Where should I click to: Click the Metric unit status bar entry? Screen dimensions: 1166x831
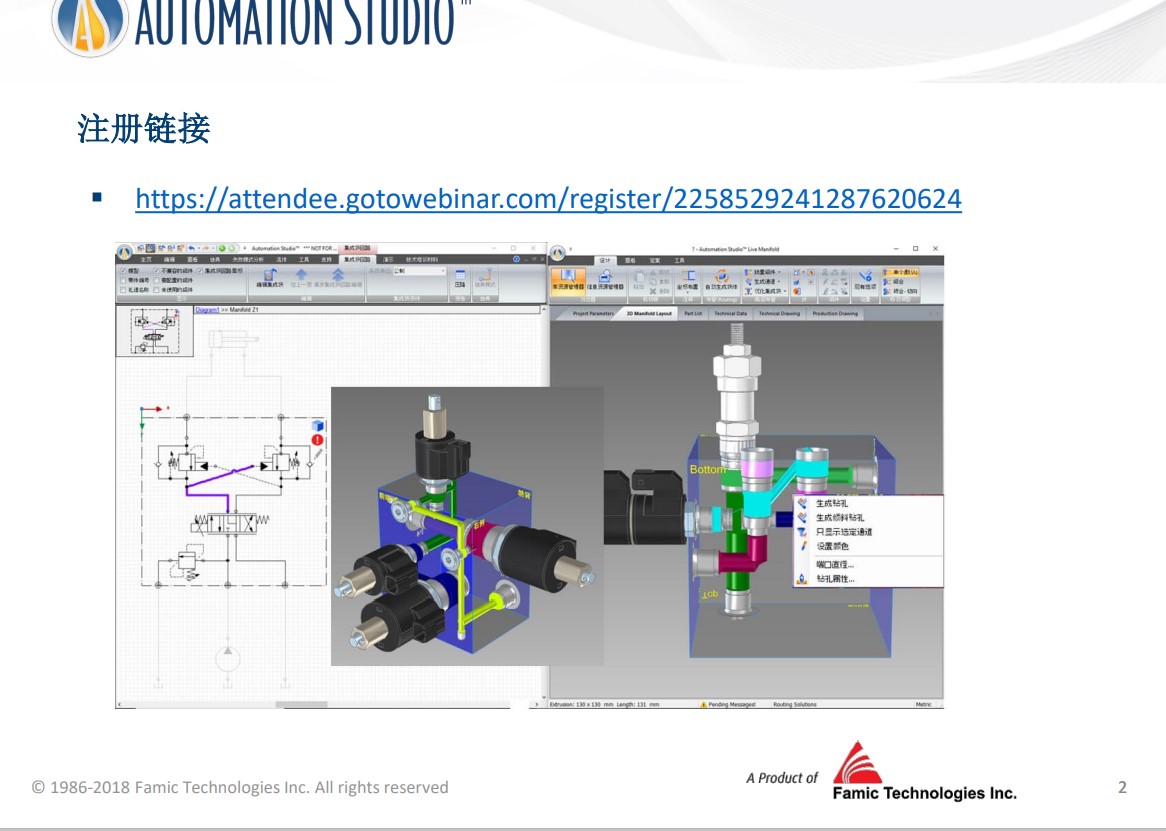point(924,704)
